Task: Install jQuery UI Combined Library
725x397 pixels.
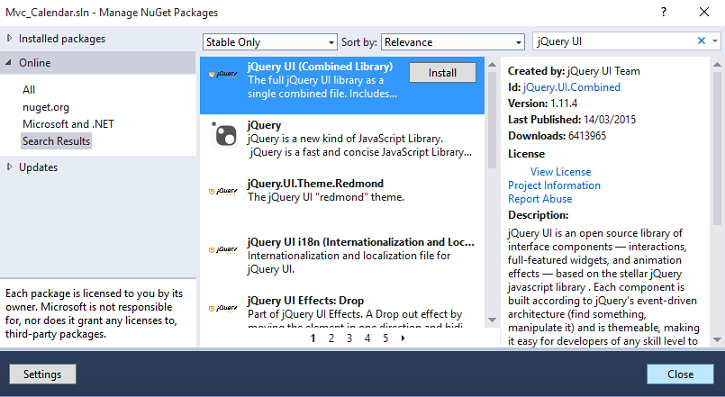Action: pyautogui.click(x=442, y=73)
